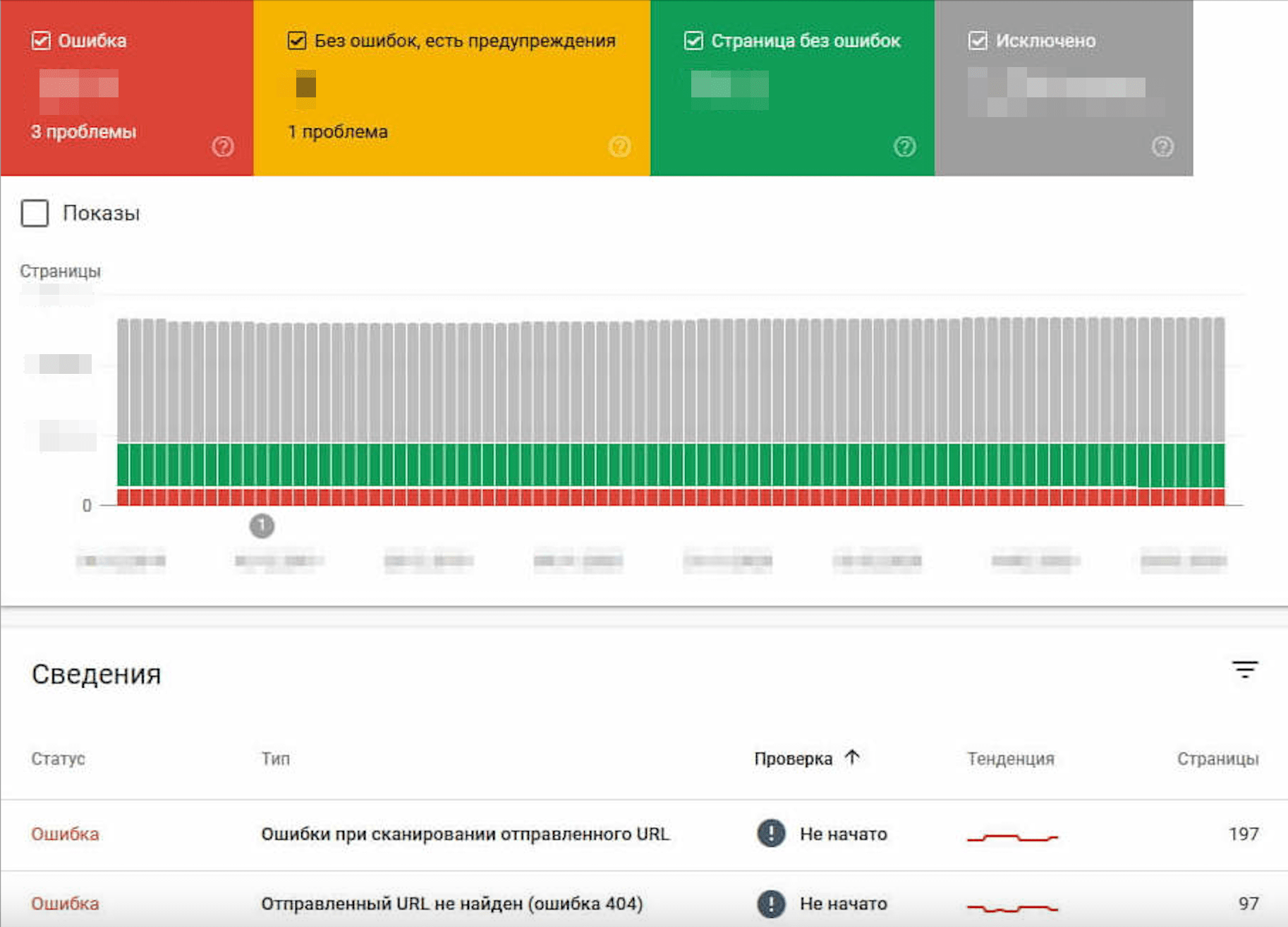1288x927 pixels.
Task: Sort table by Статус column
Action: 58,759
